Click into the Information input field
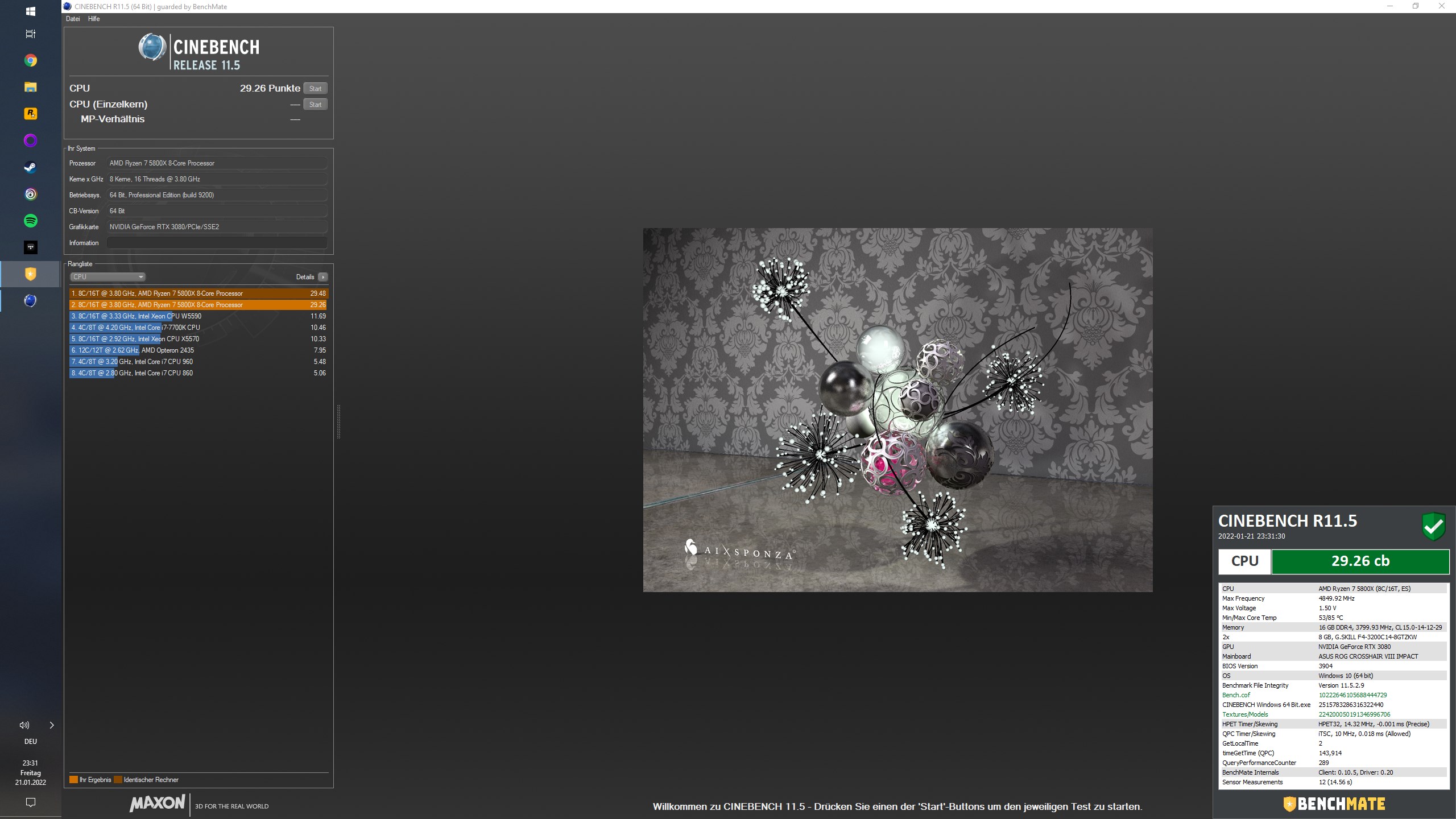 coord(217,243)
